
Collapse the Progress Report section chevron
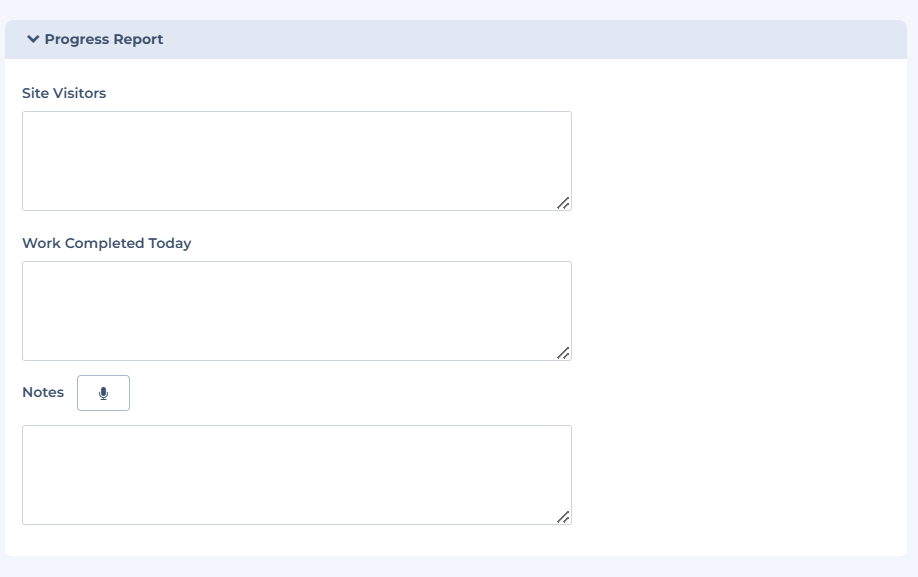[x=33, y=40]
